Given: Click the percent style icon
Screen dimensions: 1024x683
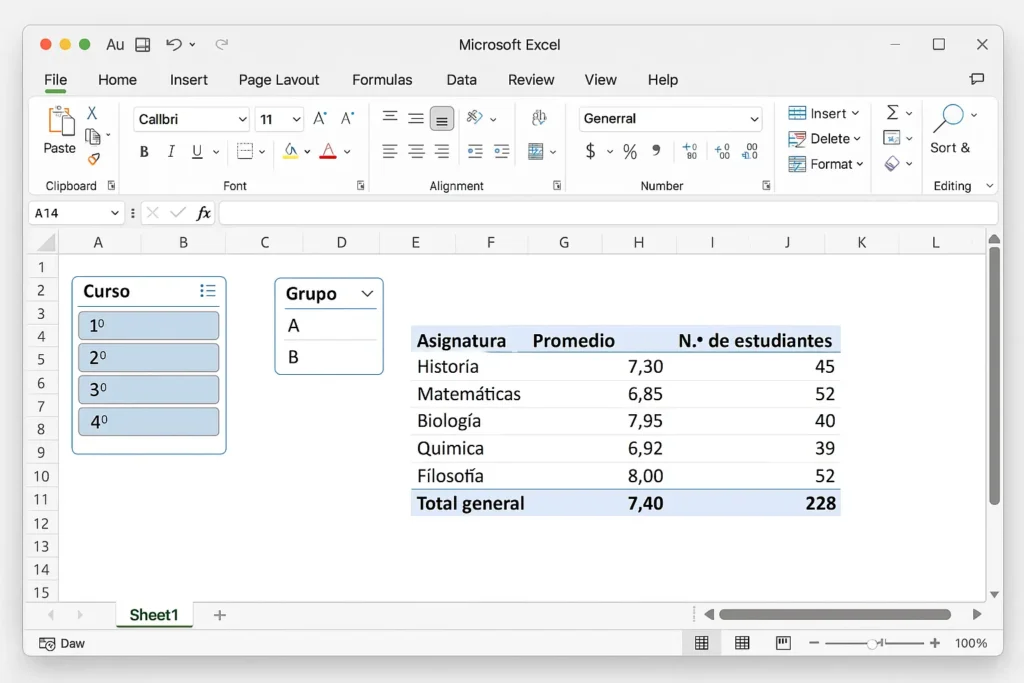Looking at the screenshot, I should [x=630, y=152].
